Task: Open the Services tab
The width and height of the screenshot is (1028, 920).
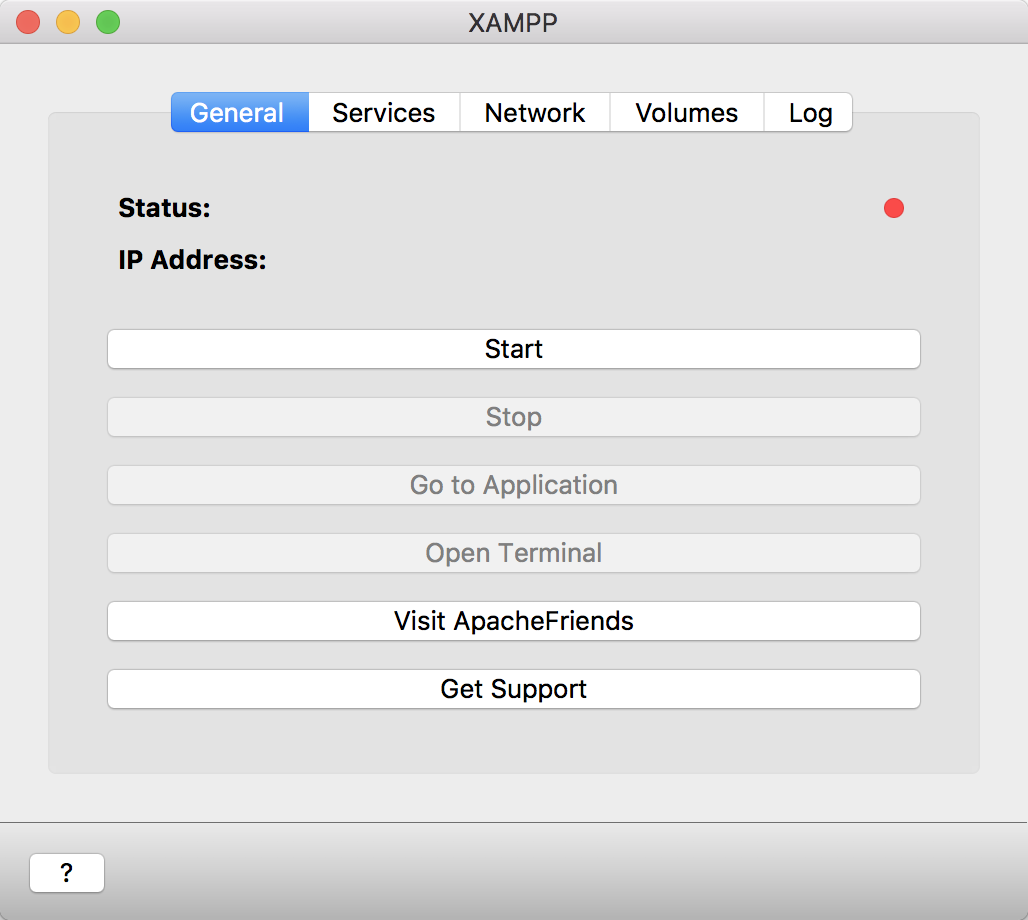Action: pyautogui.click(x=384, y=113)
